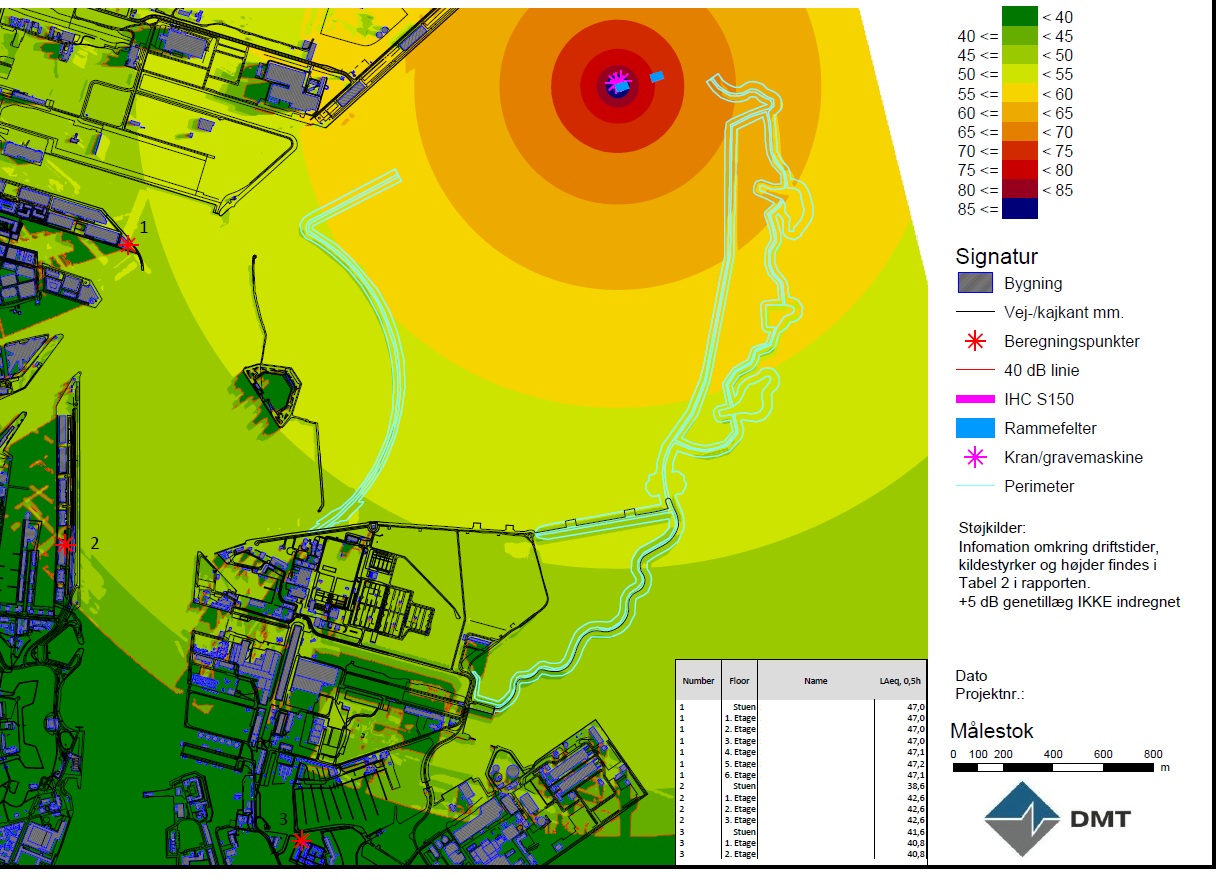Select red calculation point 3 on map
Viewport: 1226px width, 884px height.
301,841
